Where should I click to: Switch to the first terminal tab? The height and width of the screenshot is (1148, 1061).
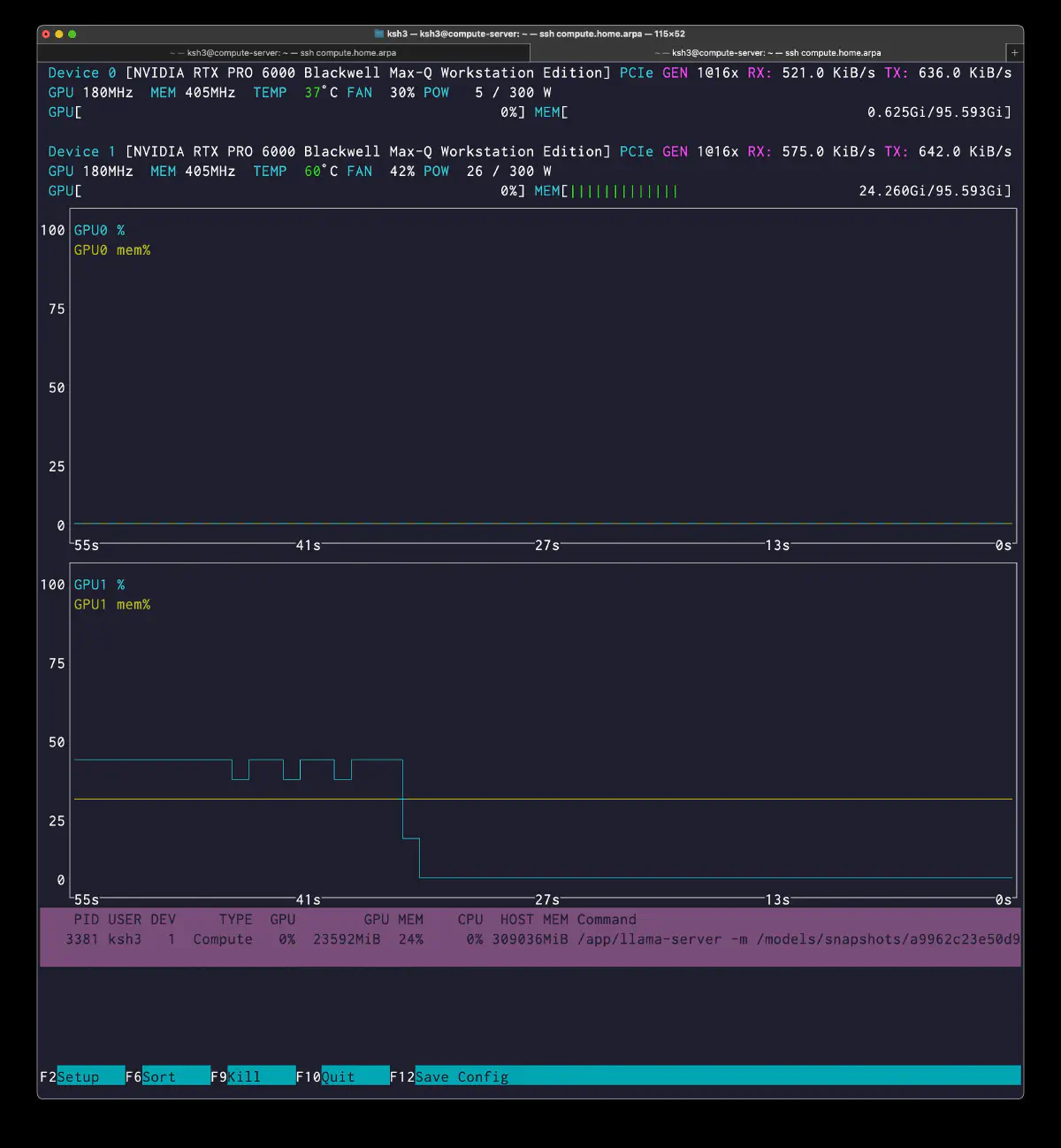tap(283, 53)
